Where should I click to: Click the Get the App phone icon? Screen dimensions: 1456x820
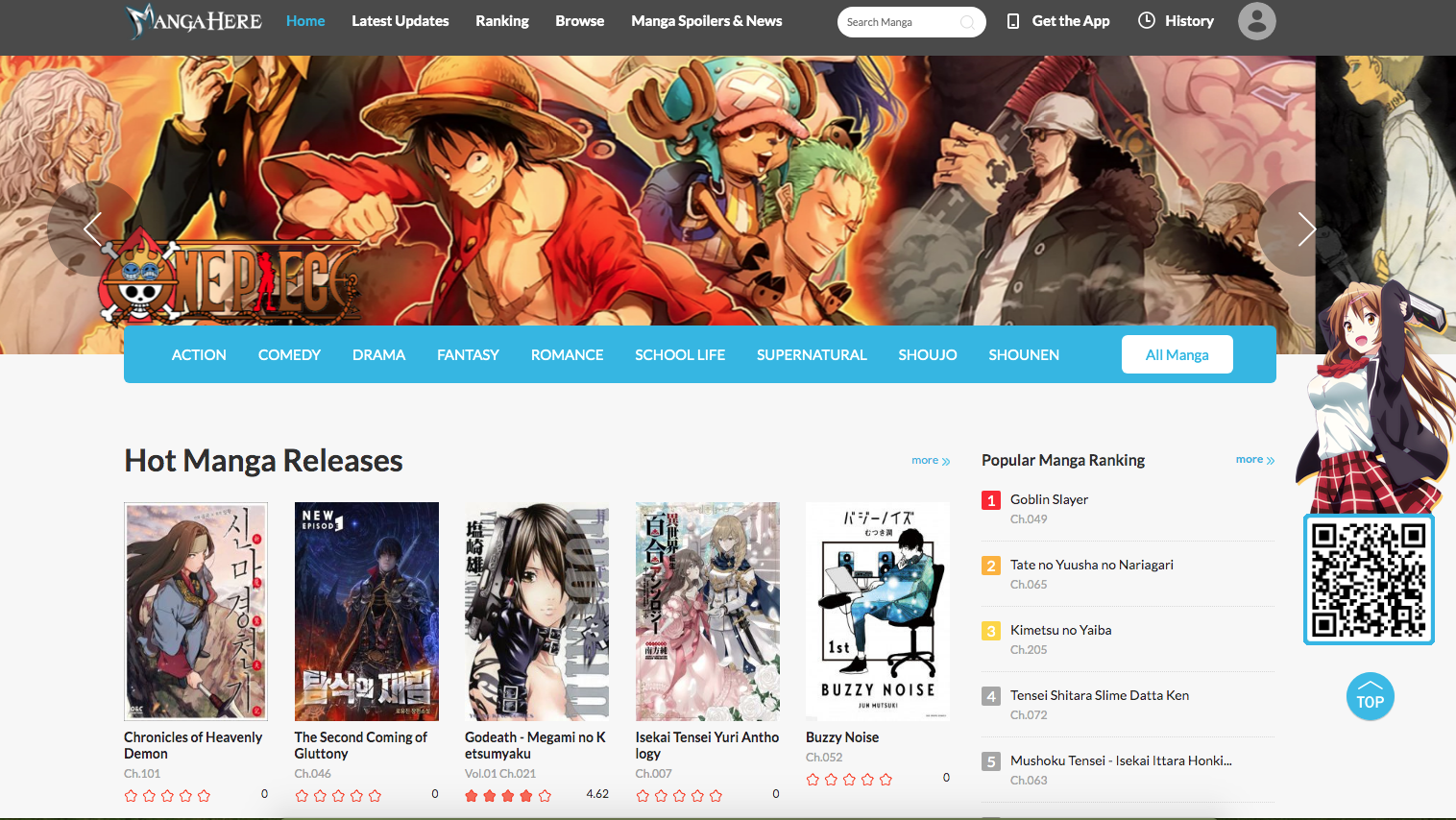point(1012,21)
